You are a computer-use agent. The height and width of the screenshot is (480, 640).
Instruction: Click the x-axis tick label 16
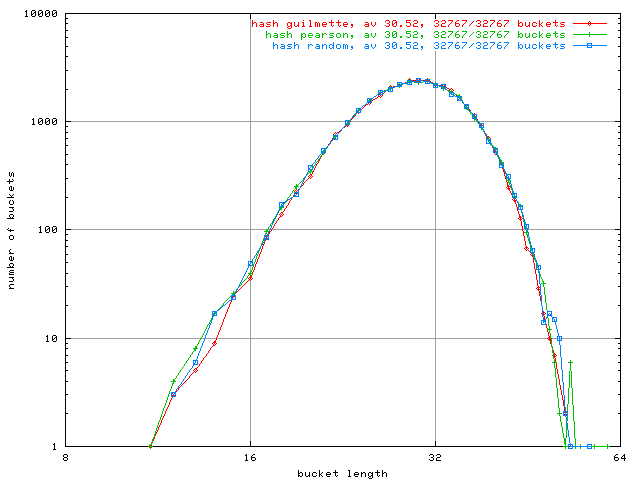coord(250,458)
